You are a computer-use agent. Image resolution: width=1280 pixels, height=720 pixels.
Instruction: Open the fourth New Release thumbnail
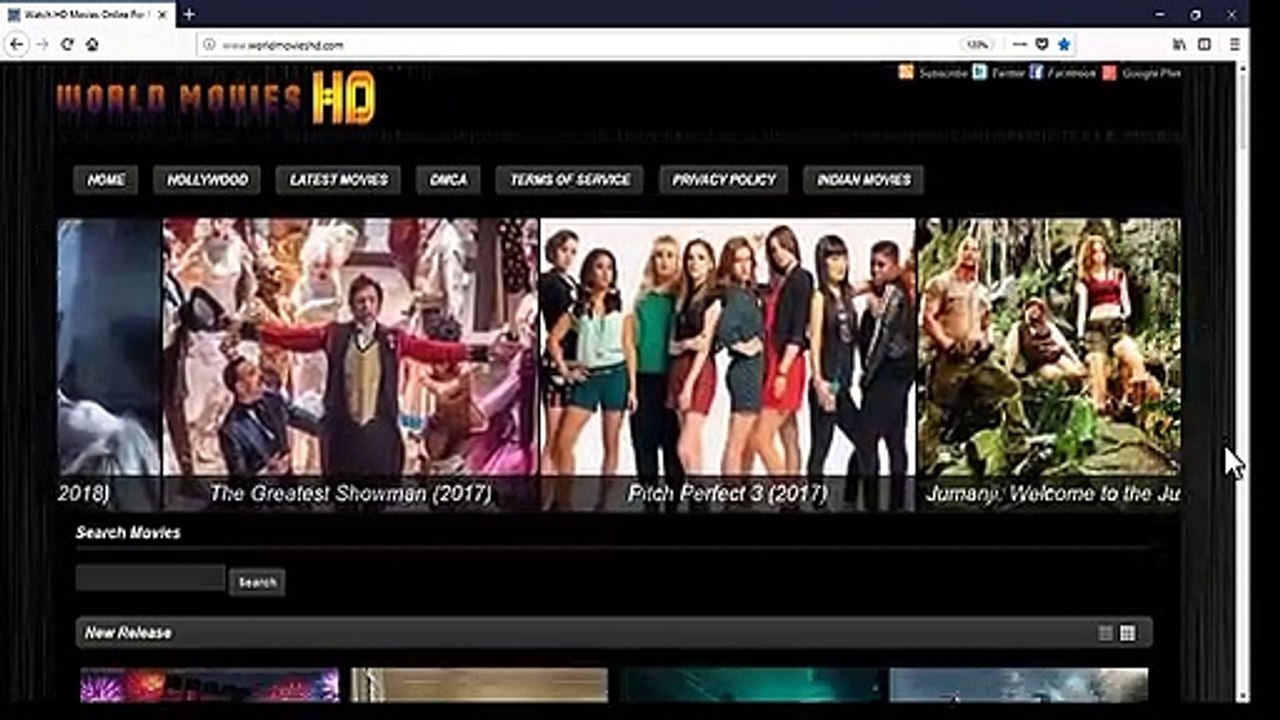(1018, 685)
